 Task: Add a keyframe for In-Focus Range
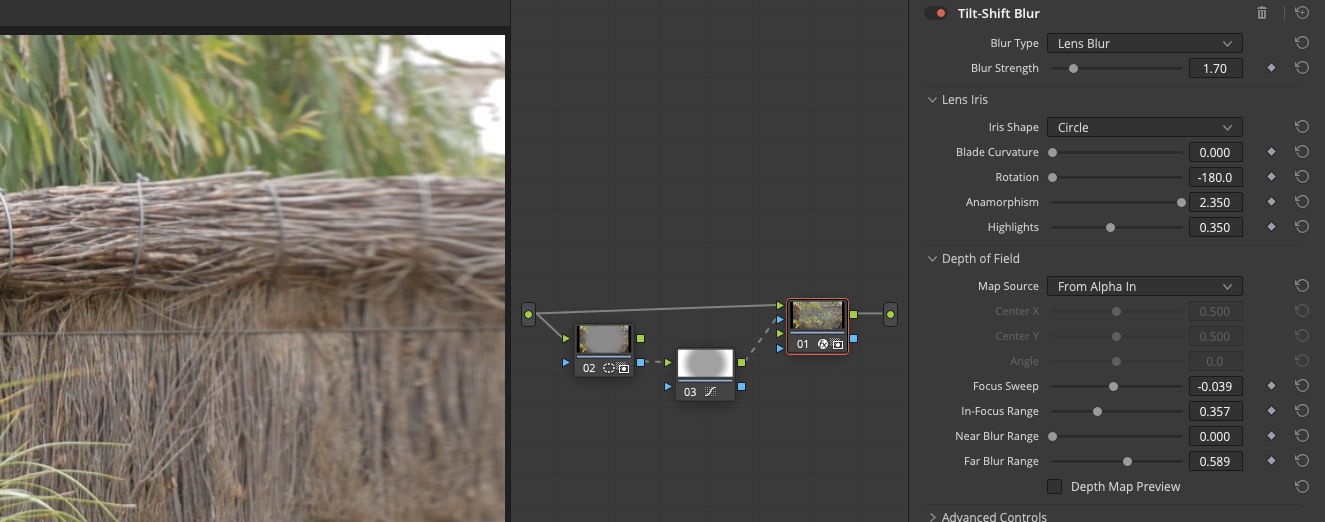tap(1271, 411)
